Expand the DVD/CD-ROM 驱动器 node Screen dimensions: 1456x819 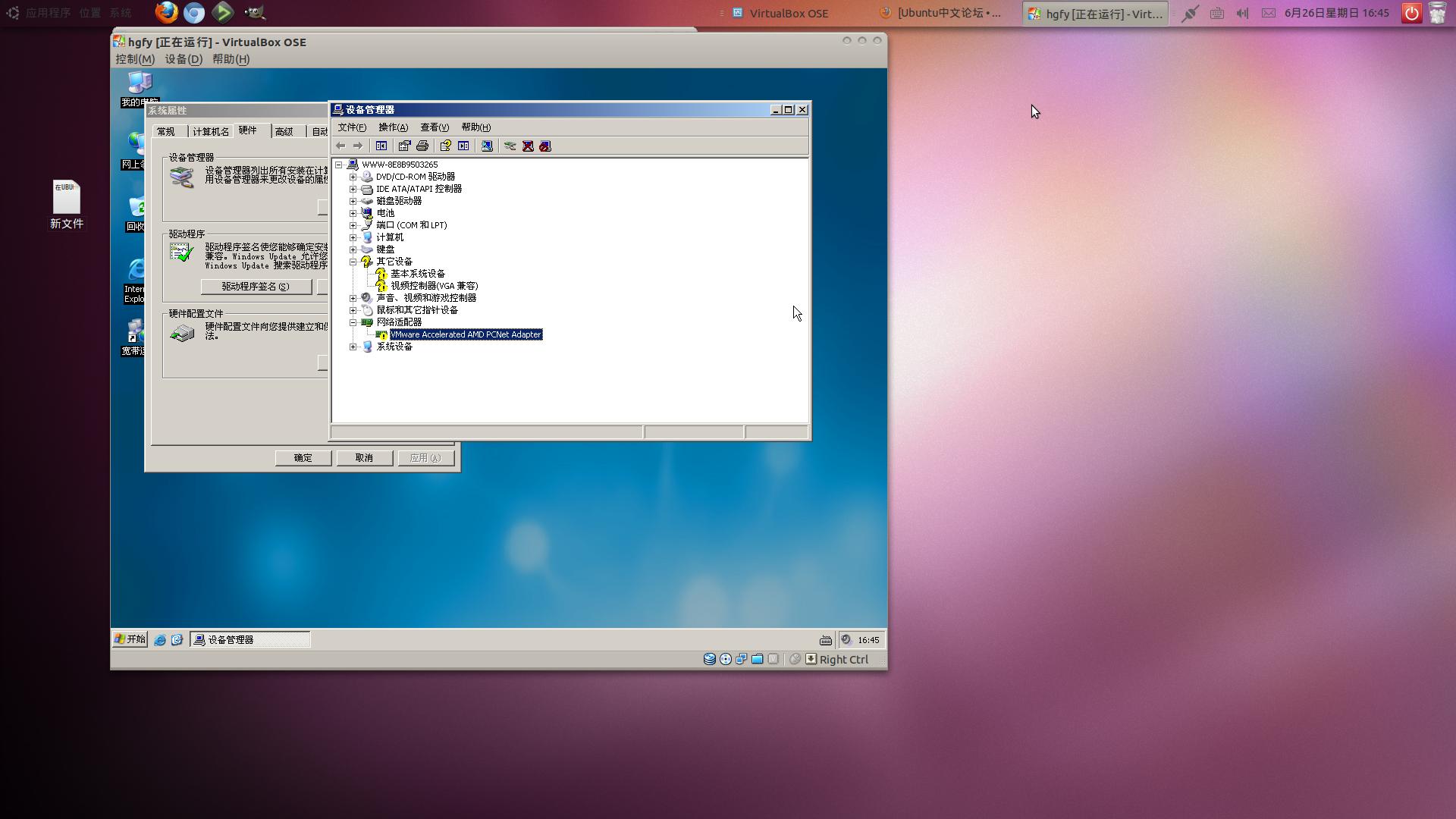353,177
